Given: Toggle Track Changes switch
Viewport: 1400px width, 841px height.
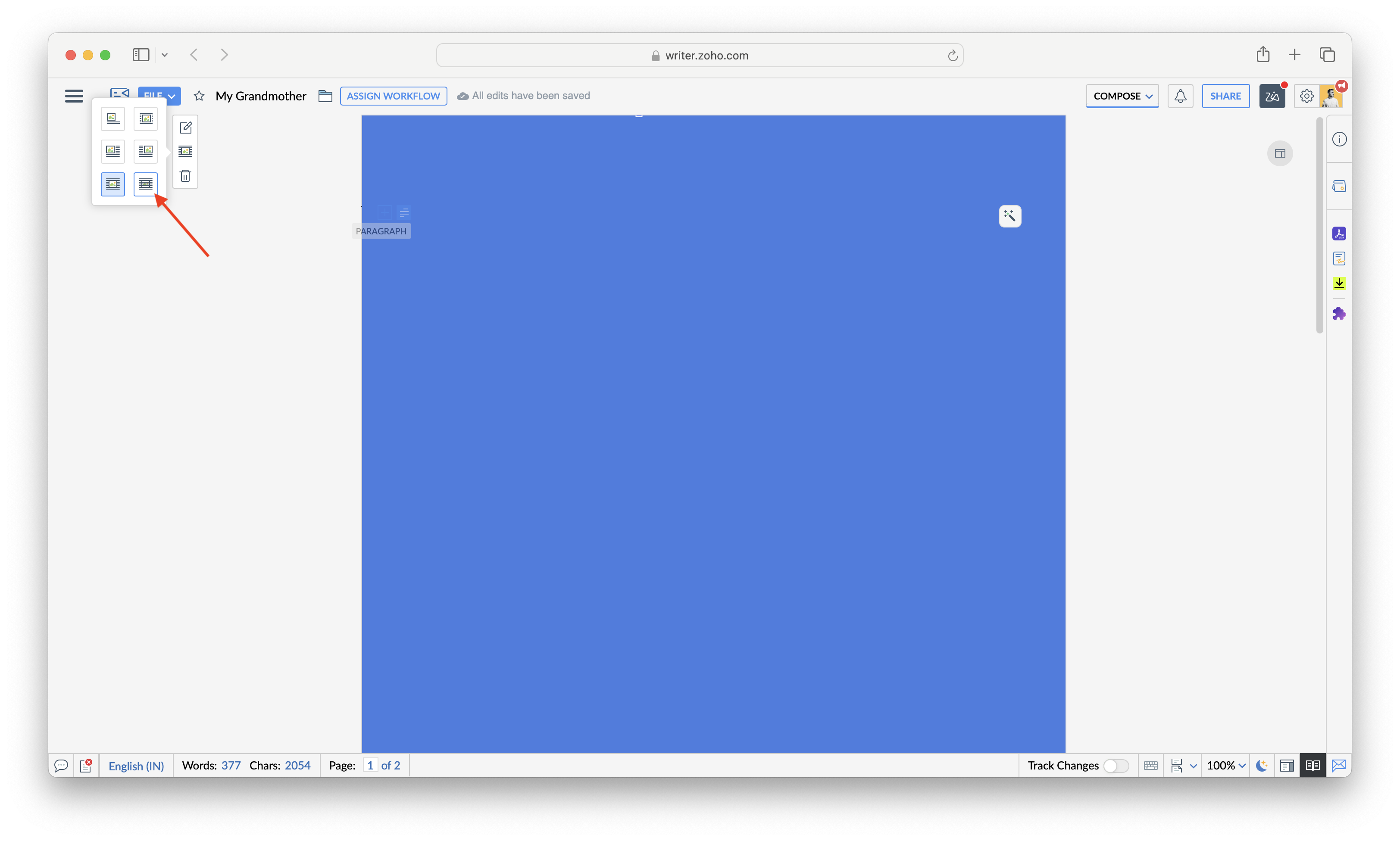Looking at the screenshot, I should coord(1116,766).
